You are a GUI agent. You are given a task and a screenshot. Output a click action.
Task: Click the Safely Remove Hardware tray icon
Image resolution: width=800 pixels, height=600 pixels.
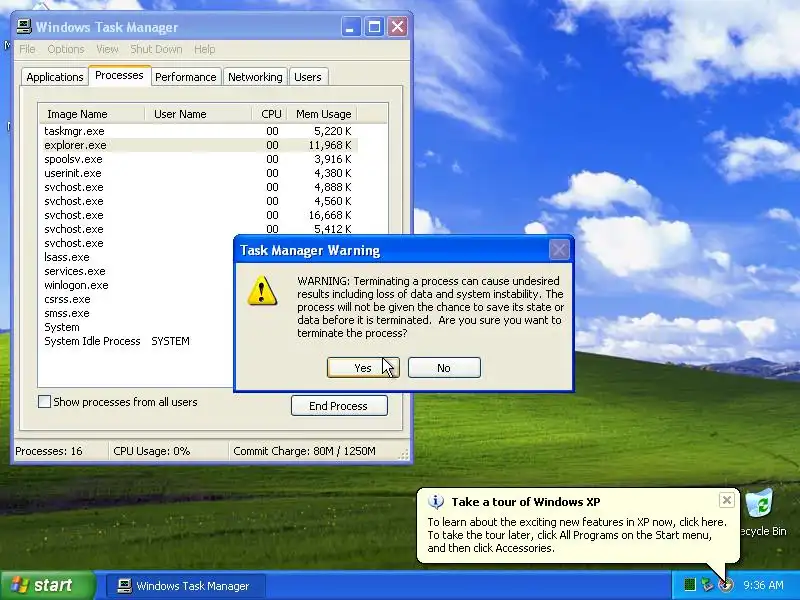[707, 585]
